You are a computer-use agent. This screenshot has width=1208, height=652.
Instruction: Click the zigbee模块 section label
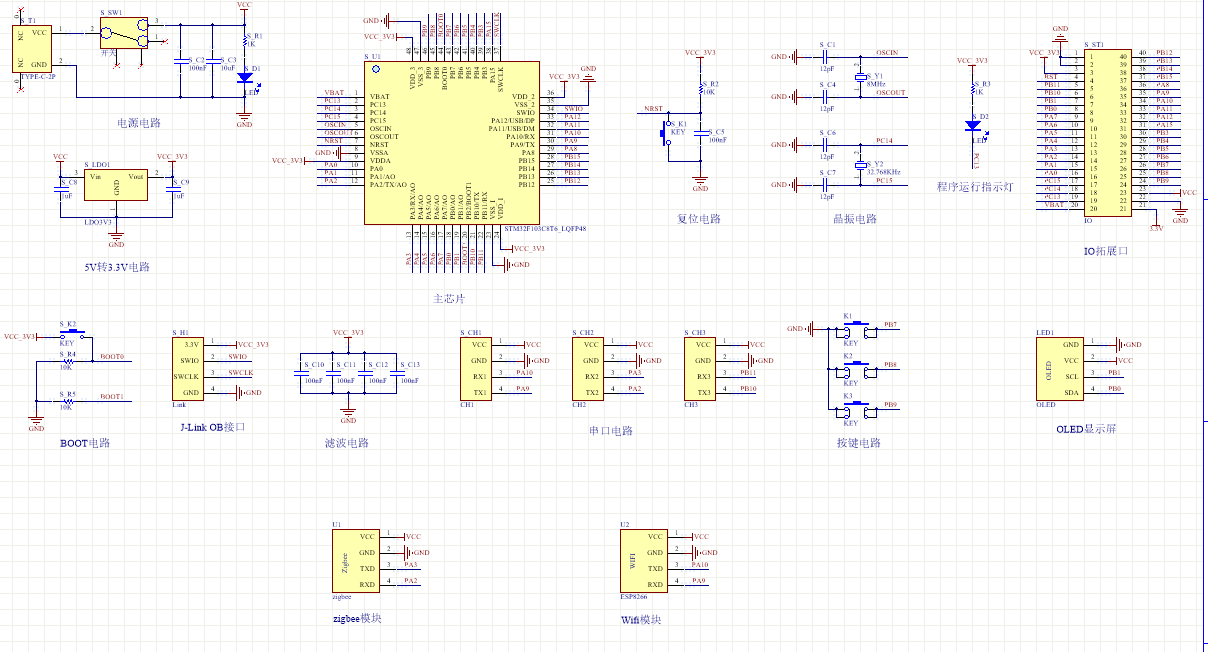pyautogui.click(x=357, y=618)
